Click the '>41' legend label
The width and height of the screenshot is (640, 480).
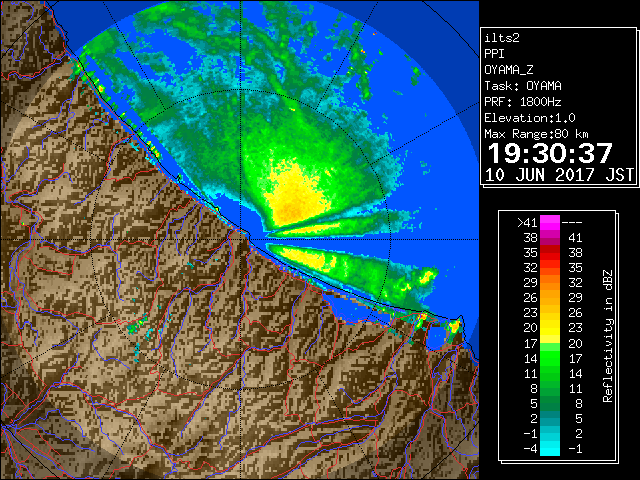tap(527, 223)
